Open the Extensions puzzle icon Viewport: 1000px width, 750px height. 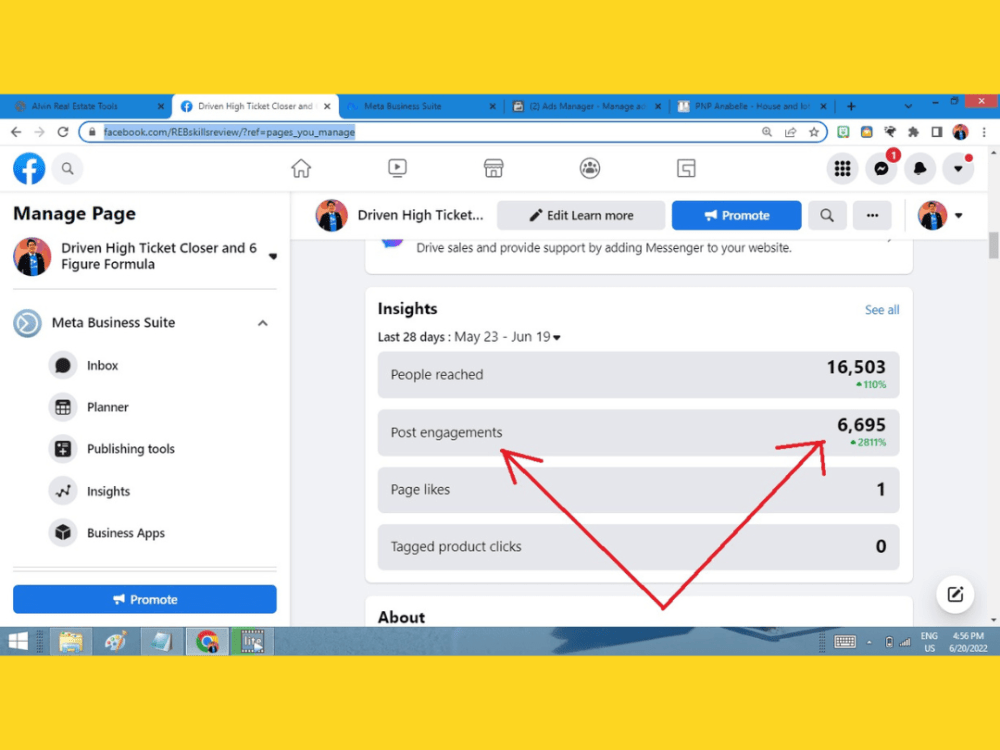(913, 132)
